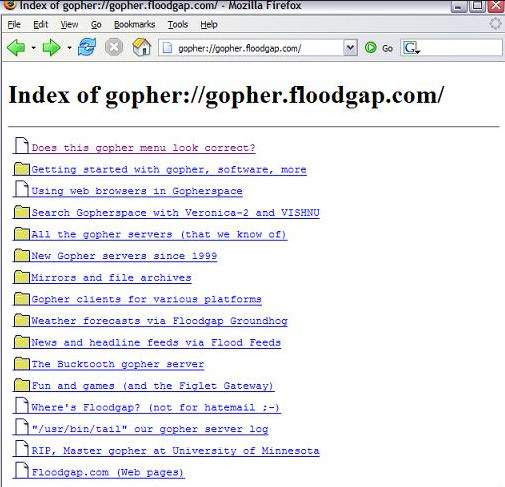Open 'New Gopher servers since 1999' link
The height and width of the screenshot is (487, 505).
(124, 256)
